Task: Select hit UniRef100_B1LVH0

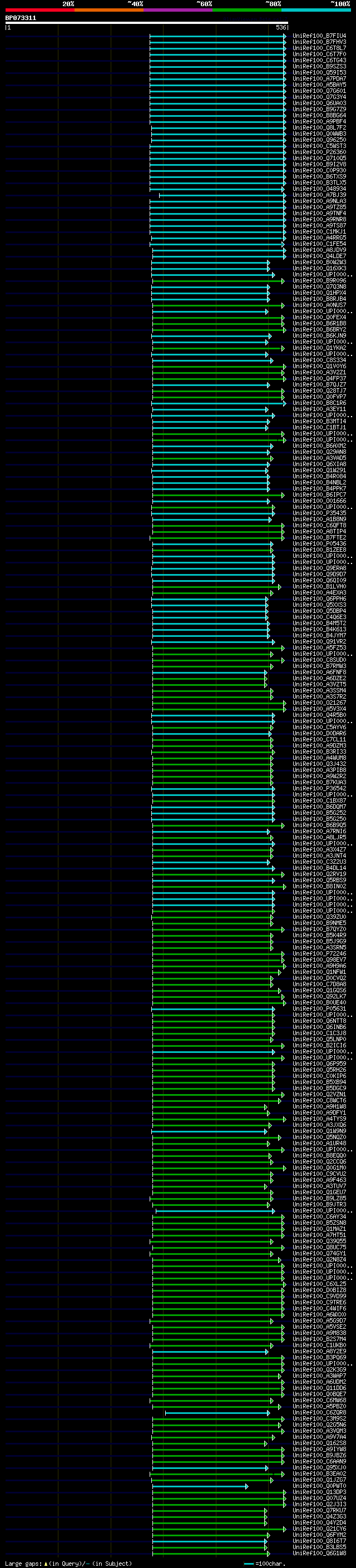Action: click(x=319, y=587)
